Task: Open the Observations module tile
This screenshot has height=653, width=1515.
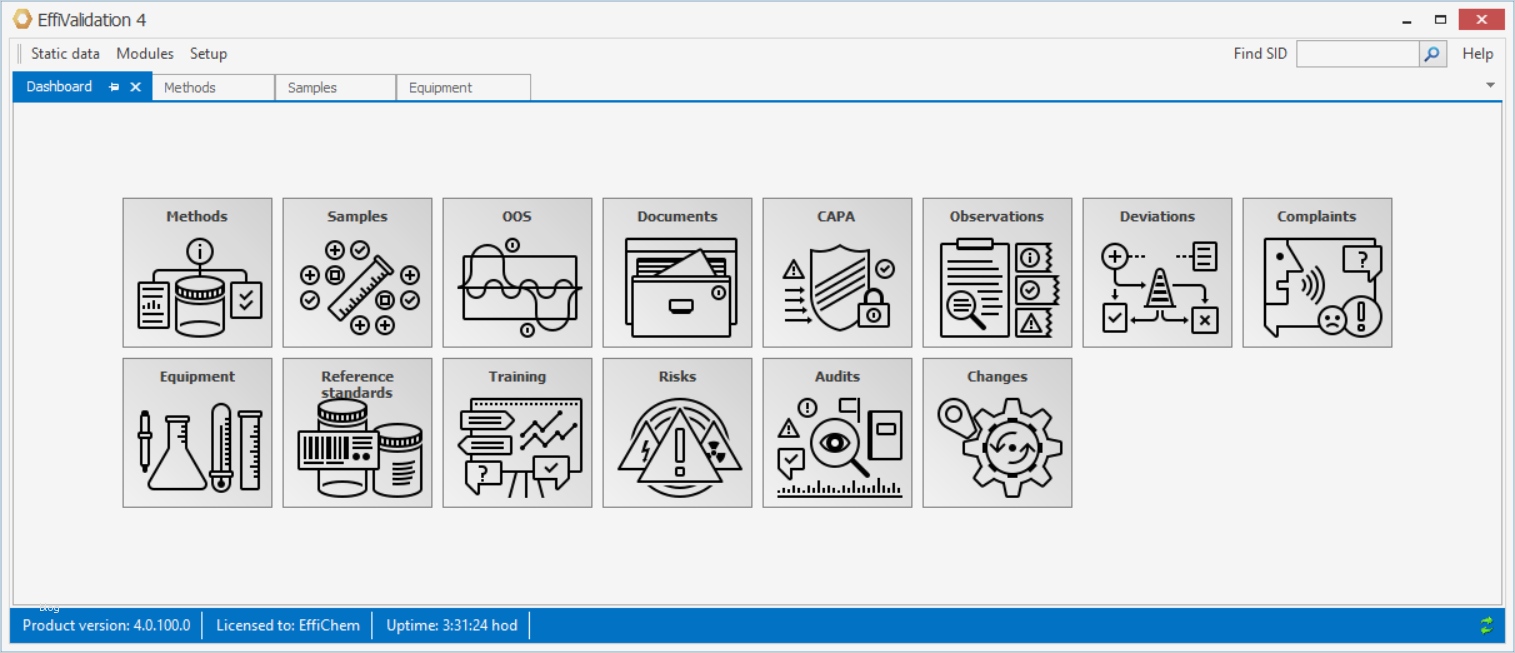Action: [x=997, y=272]
